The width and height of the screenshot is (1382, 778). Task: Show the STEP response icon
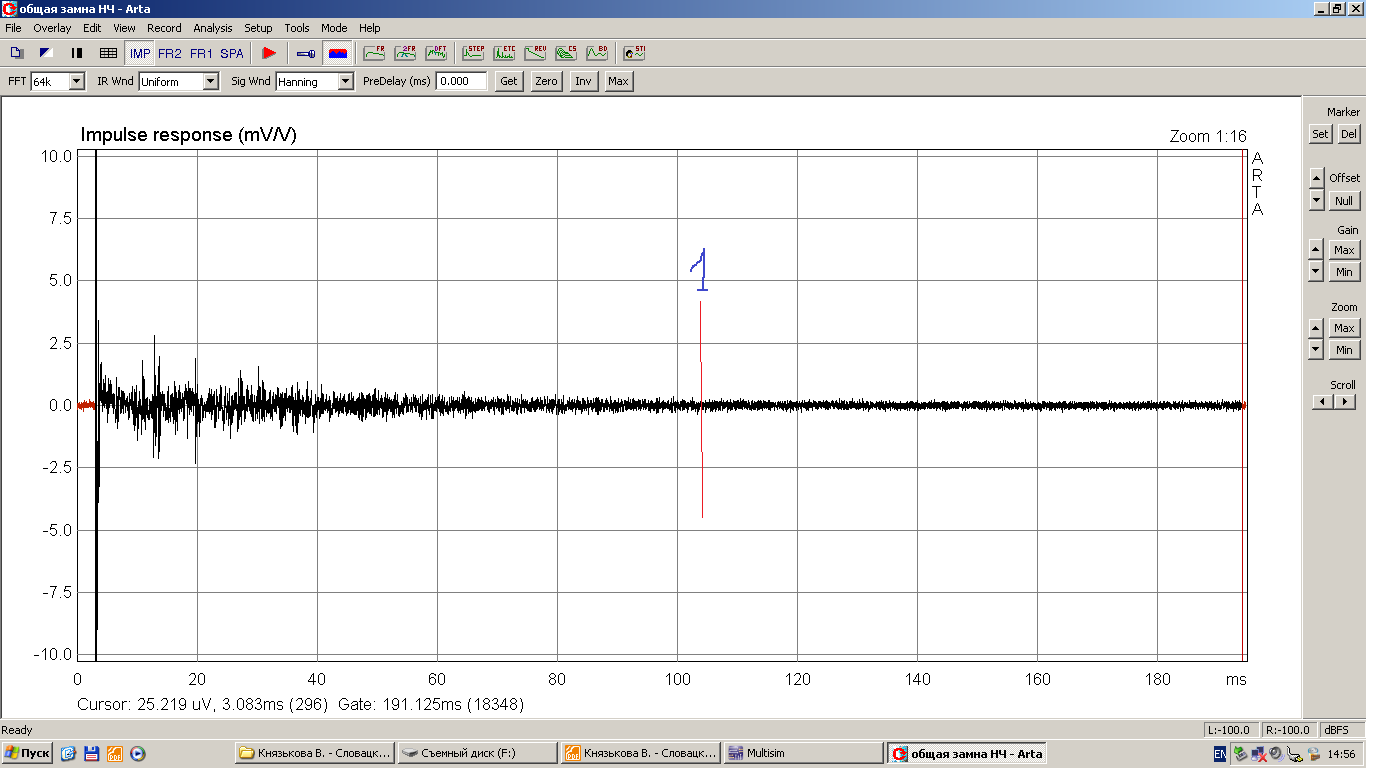(x=473, y=53)
